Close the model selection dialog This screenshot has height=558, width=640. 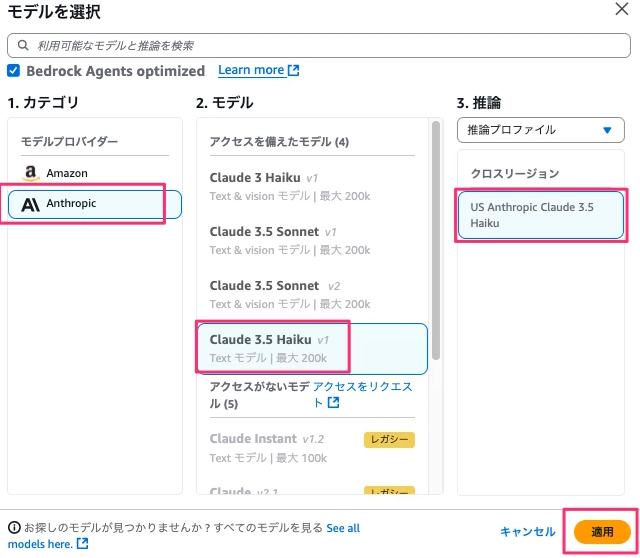622,9
